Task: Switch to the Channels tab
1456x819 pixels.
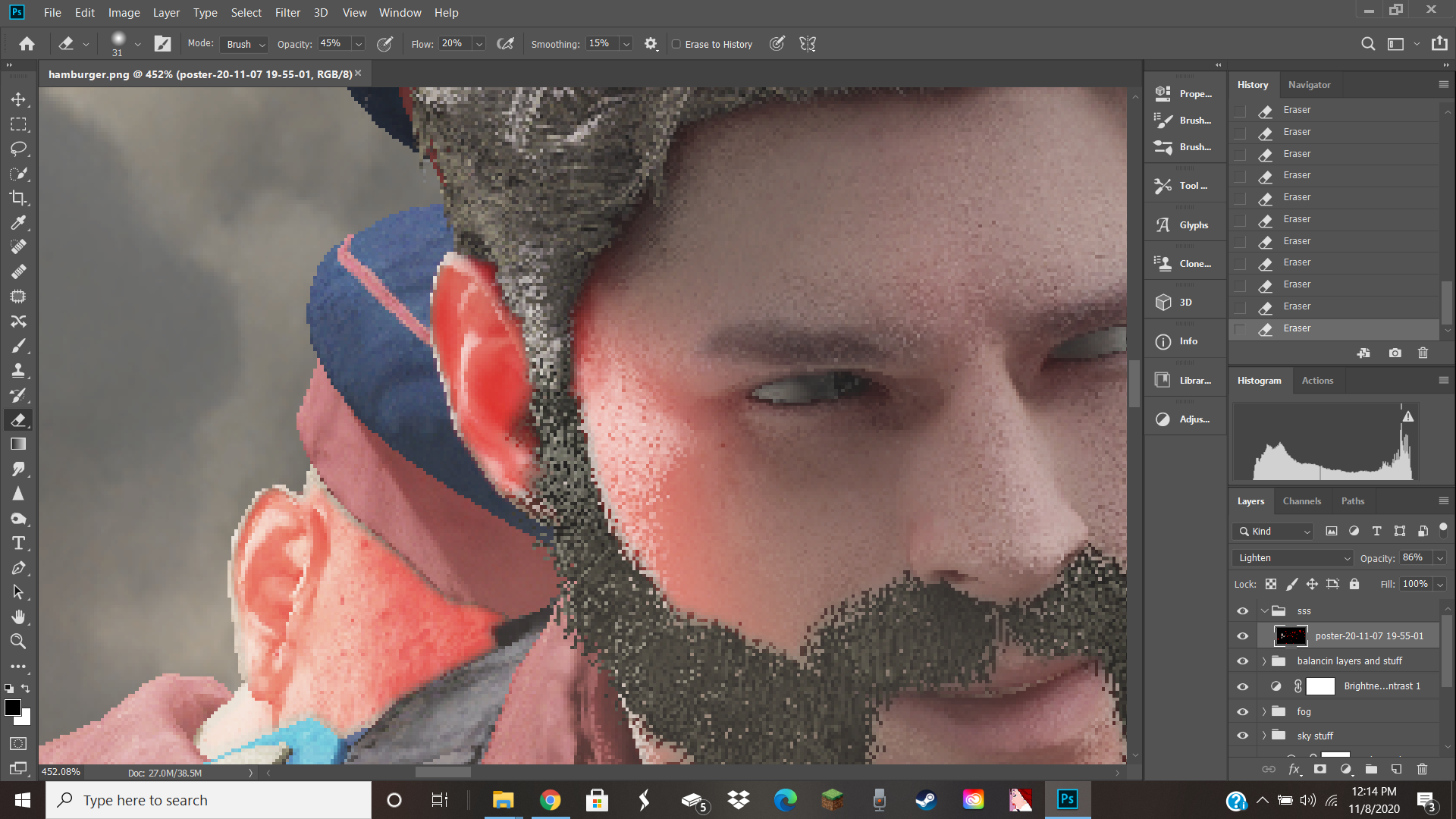Action: coord(1301,501)
